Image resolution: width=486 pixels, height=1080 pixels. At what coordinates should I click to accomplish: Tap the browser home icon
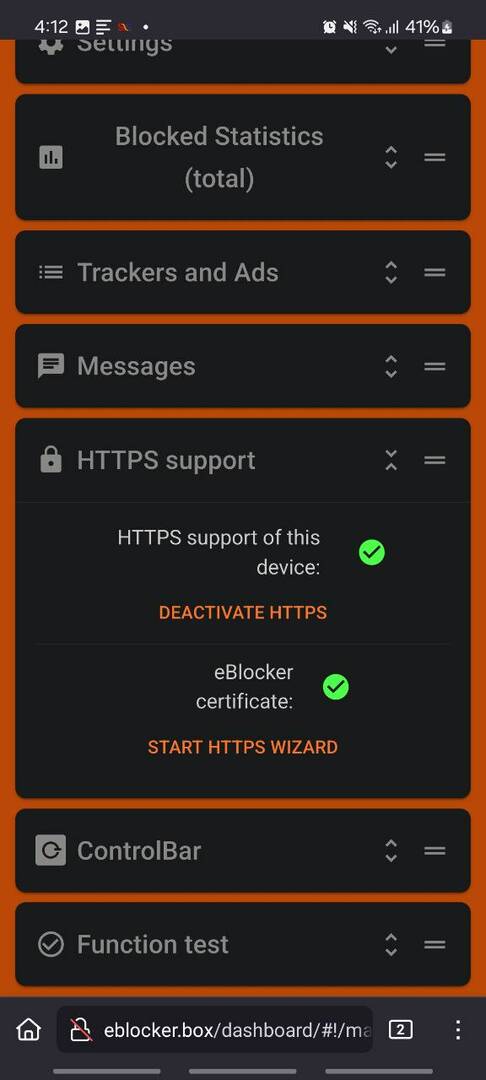tap(28, 1030)
